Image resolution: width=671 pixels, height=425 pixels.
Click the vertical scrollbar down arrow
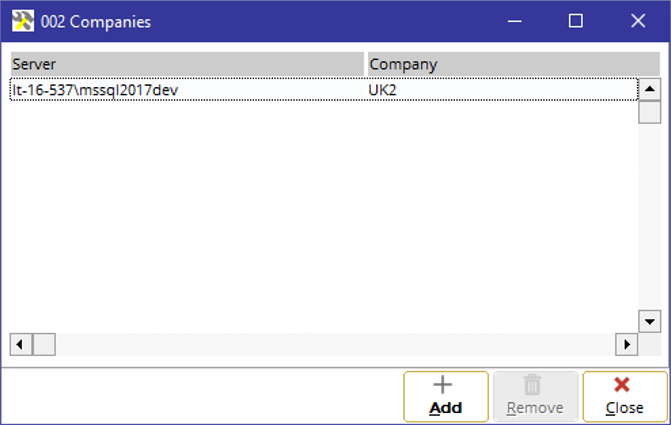[x=650, y=321]
